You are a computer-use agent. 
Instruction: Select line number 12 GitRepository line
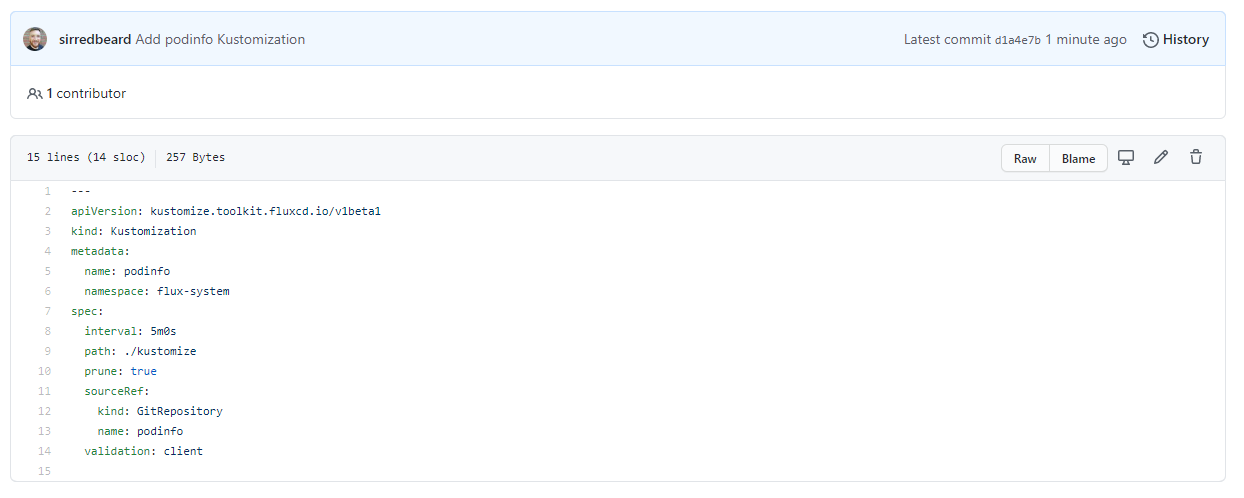45,411
